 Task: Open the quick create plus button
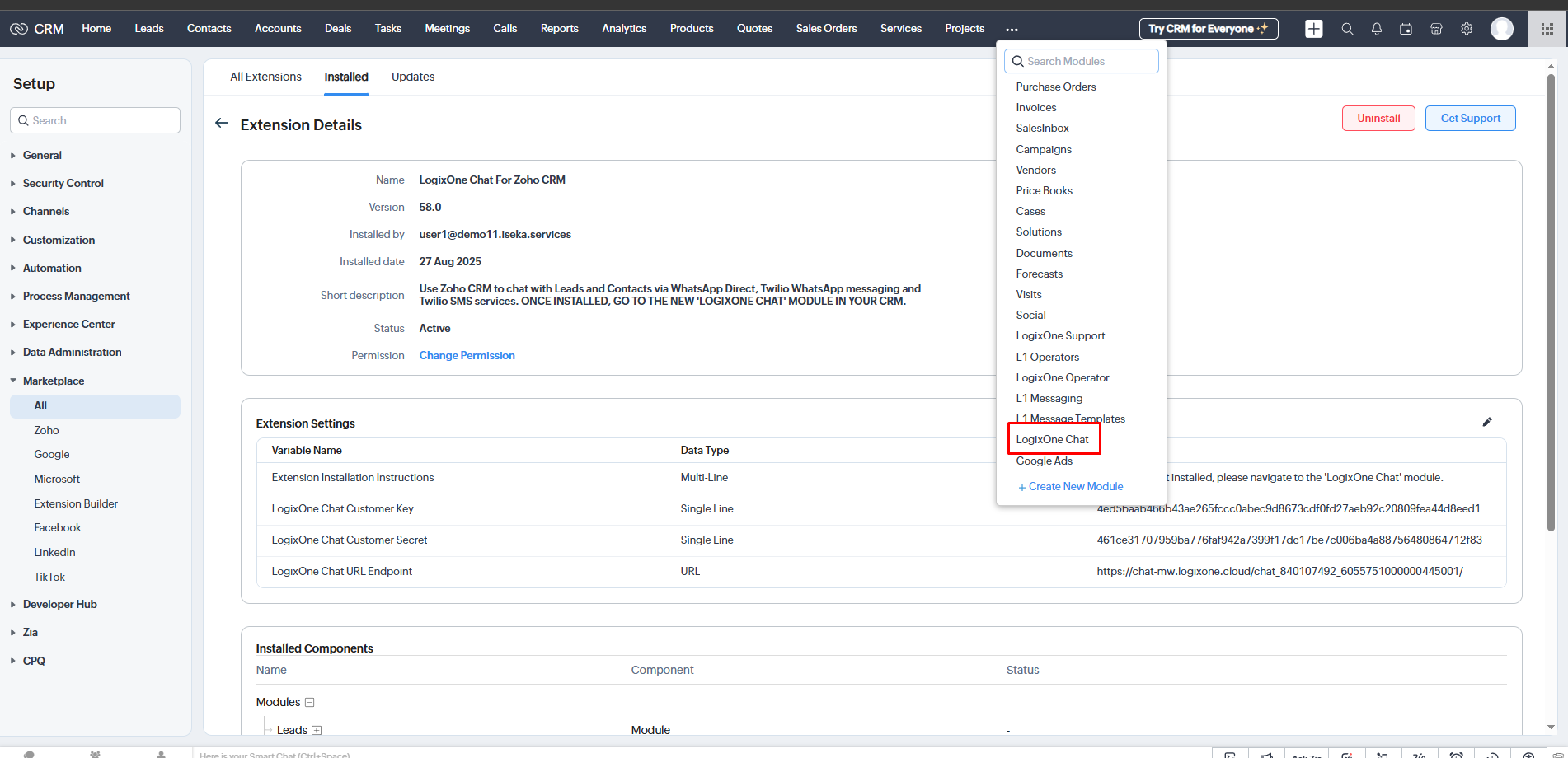(x=1314, y=29)
